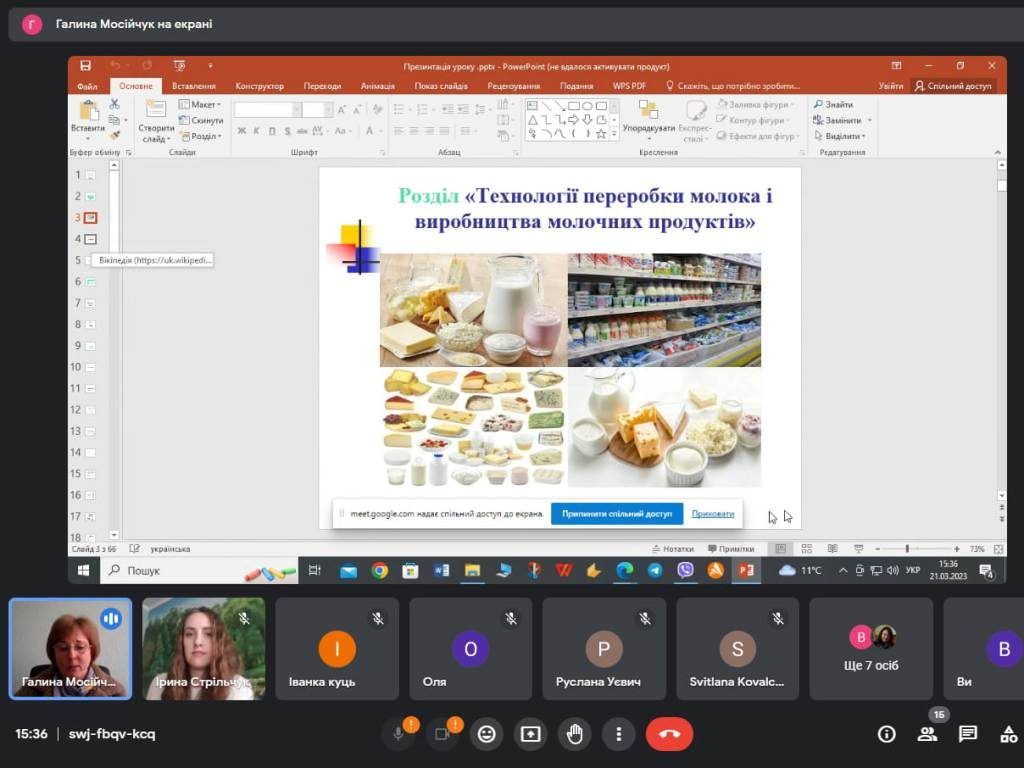
Task: Turn on the camera in Meet
Action: (442, 734)
